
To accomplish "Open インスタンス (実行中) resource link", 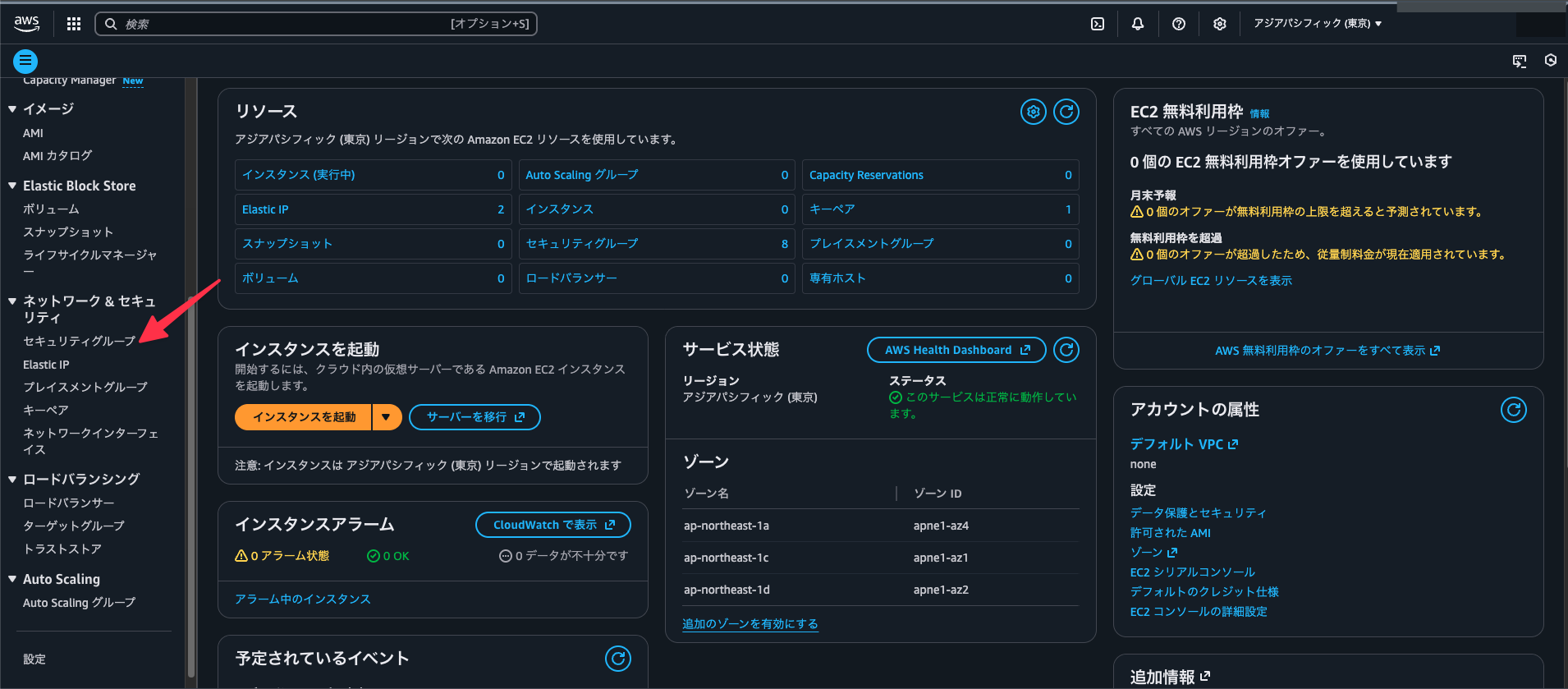I will (299, 175).
